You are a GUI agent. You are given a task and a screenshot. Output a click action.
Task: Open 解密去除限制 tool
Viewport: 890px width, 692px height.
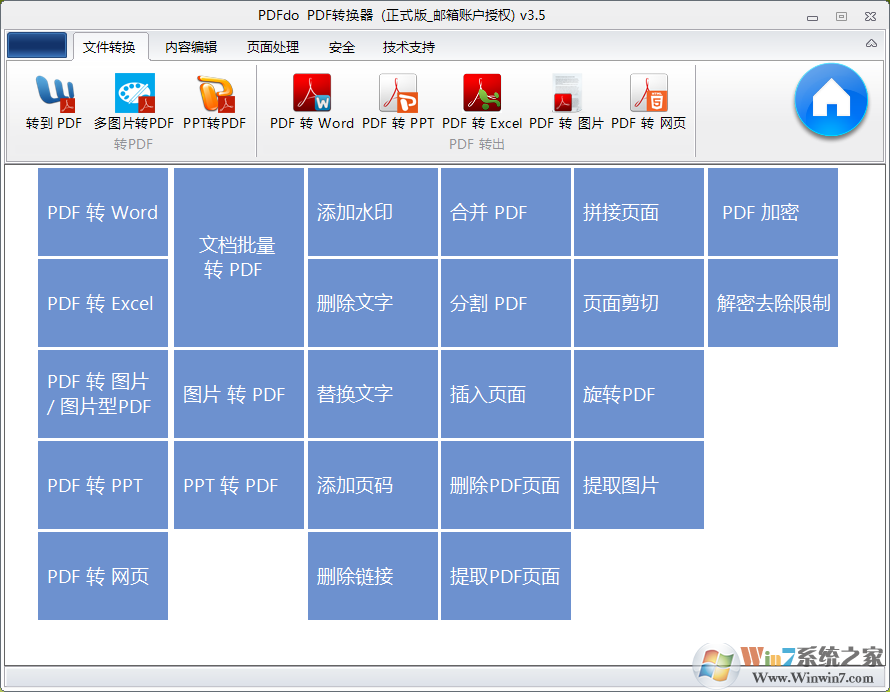pos(772,303)
